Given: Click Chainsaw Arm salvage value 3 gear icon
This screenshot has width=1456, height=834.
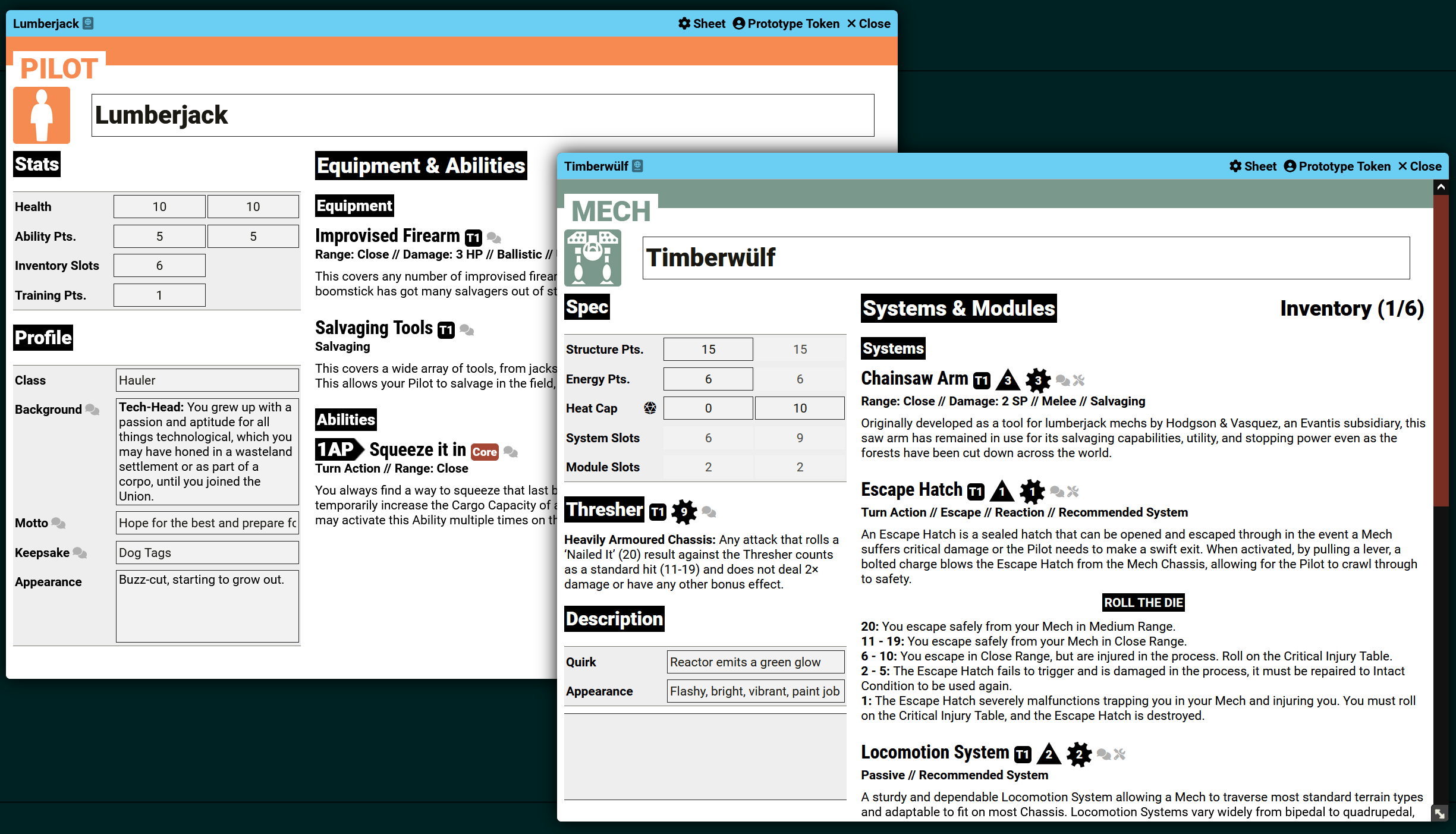Looking at the screenshot, I should pos(1038,380).
